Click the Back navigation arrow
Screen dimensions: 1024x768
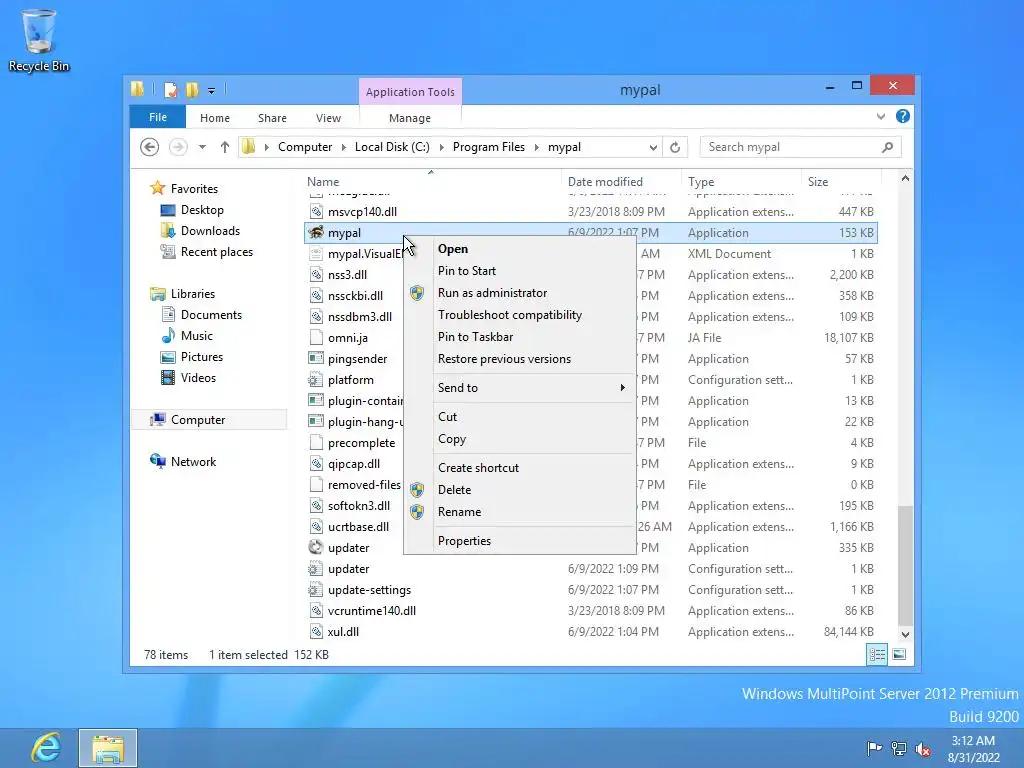click(150, 147)
